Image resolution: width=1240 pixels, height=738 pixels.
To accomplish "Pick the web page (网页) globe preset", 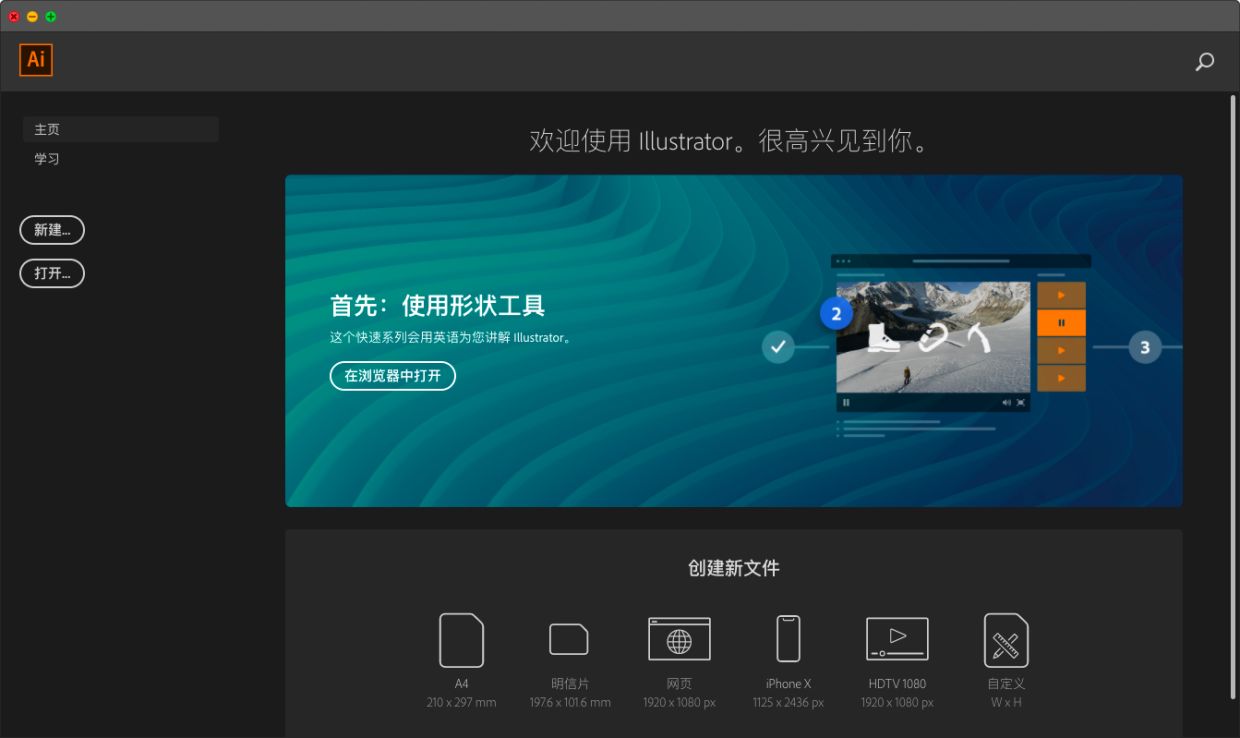I will 679,640.
